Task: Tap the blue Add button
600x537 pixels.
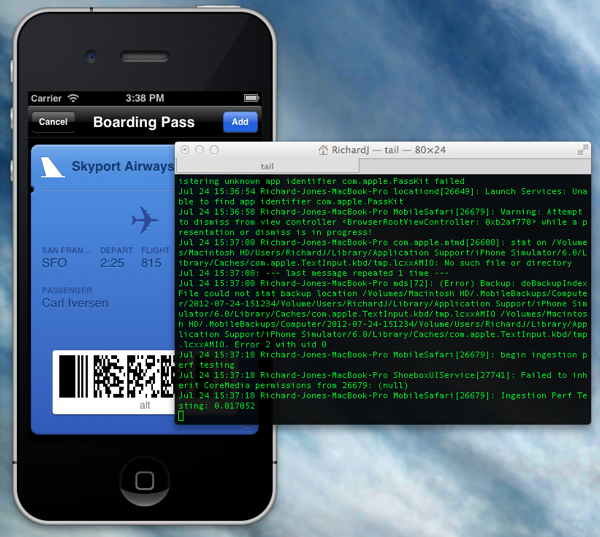Action: (x=240, y=122)
